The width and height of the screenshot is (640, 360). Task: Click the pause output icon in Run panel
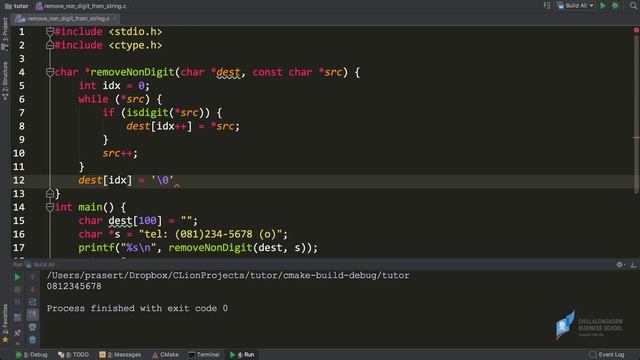[17, 302]
